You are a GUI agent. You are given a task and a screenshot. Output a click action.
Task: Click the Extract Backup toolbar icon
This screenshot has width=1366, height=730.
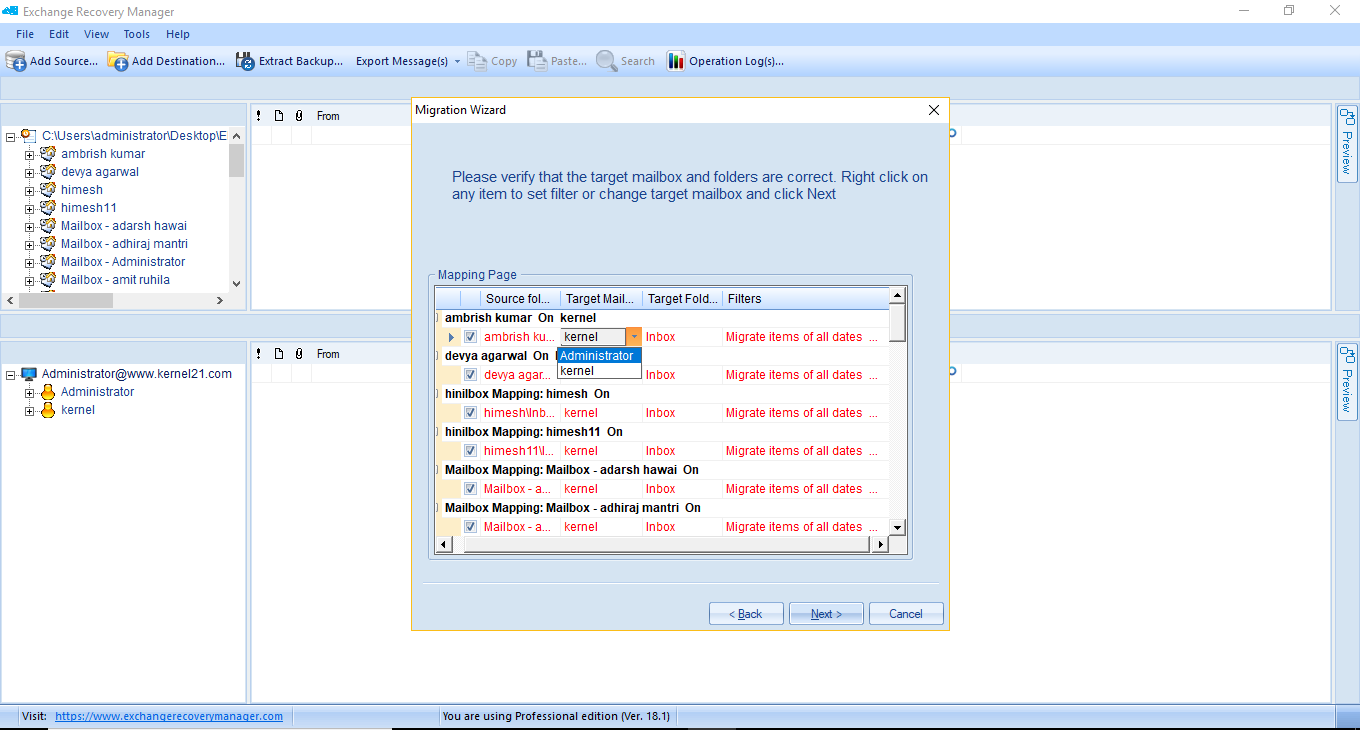click(x=245, y=61)
